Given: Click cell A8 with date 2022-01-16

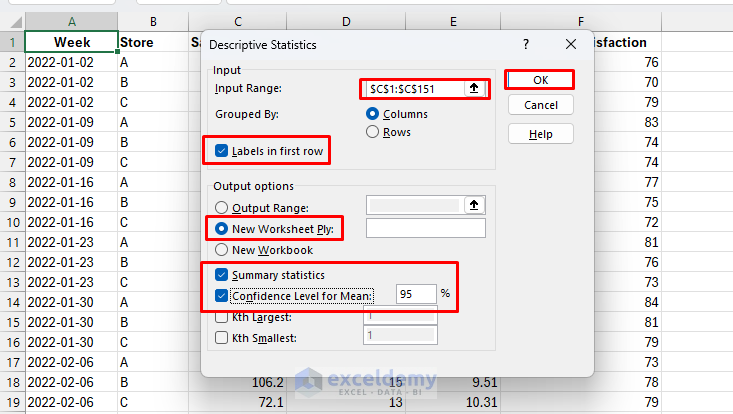Looking at the screenshot, I should pyautogui.click(x=71, y=182).
